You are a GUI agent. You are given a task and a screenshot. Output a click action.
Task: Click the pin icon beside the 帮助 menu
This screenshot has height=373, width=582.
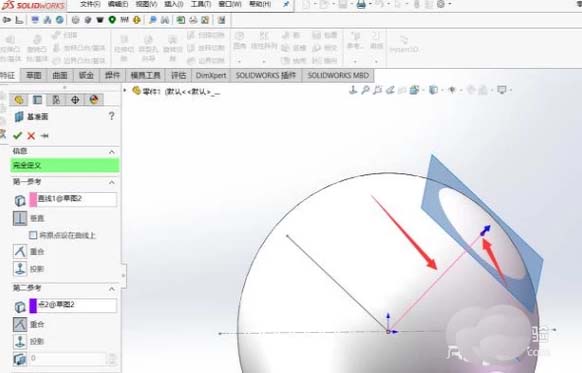pos(286,4)
